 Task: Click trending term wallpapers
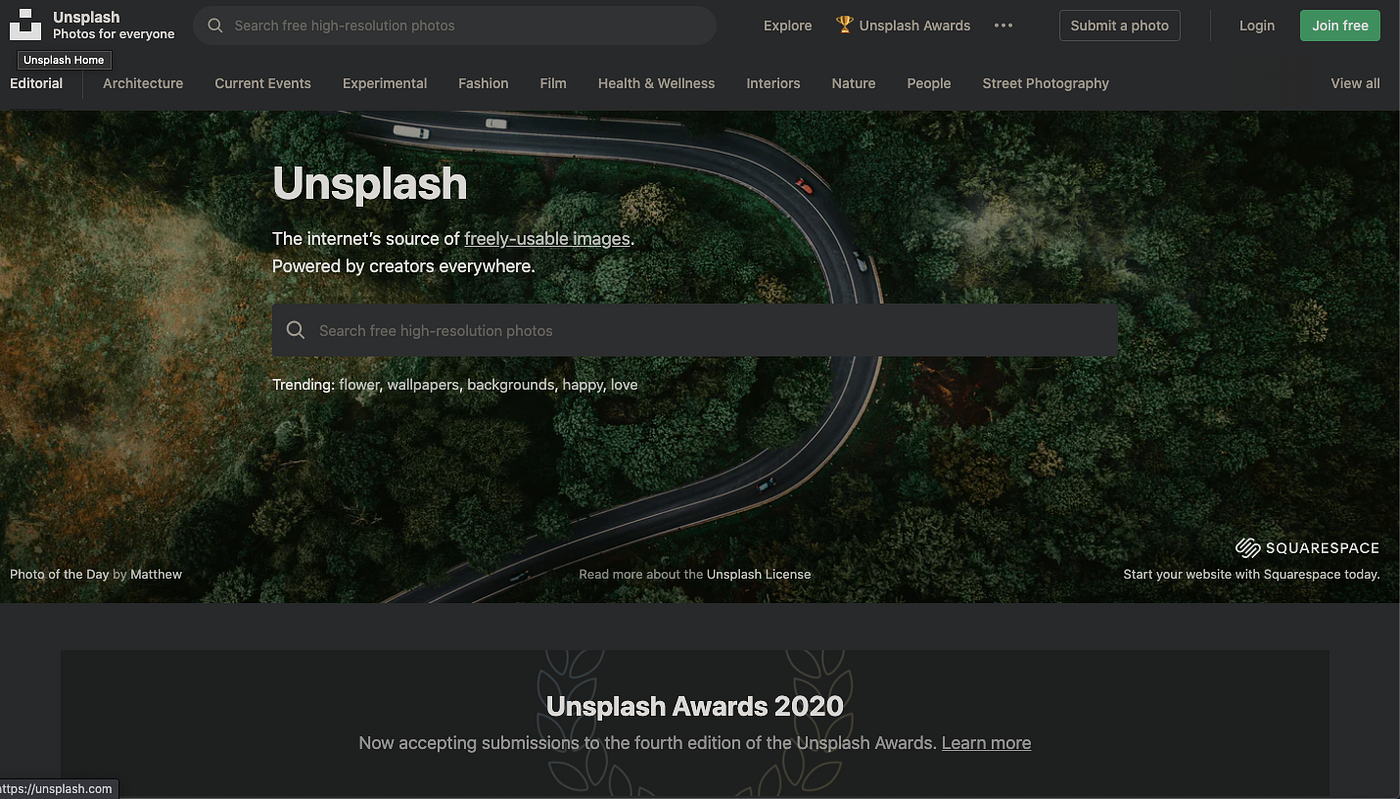[423, 385]
